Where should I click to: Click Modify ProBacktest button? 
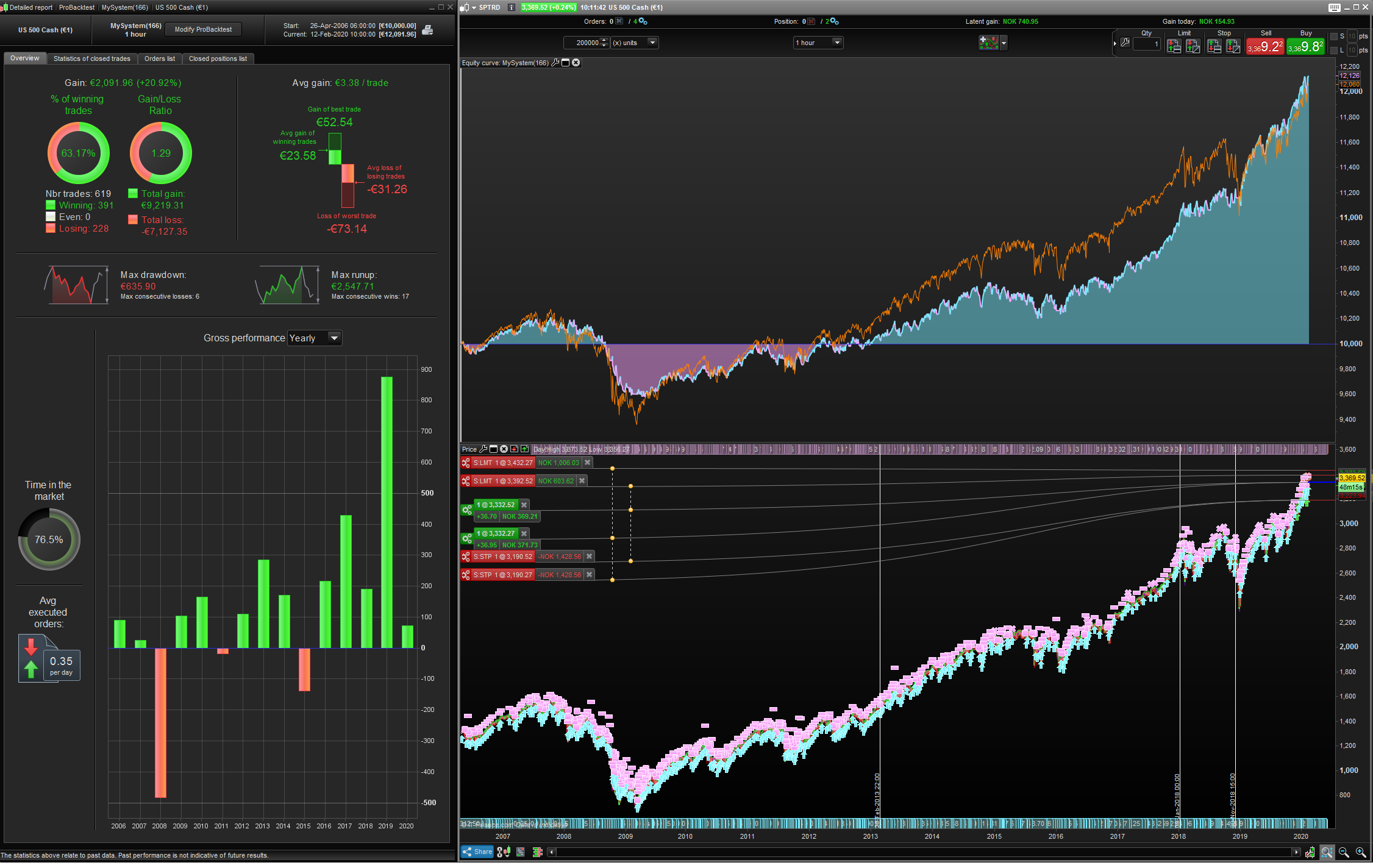[x=203, y=29]
